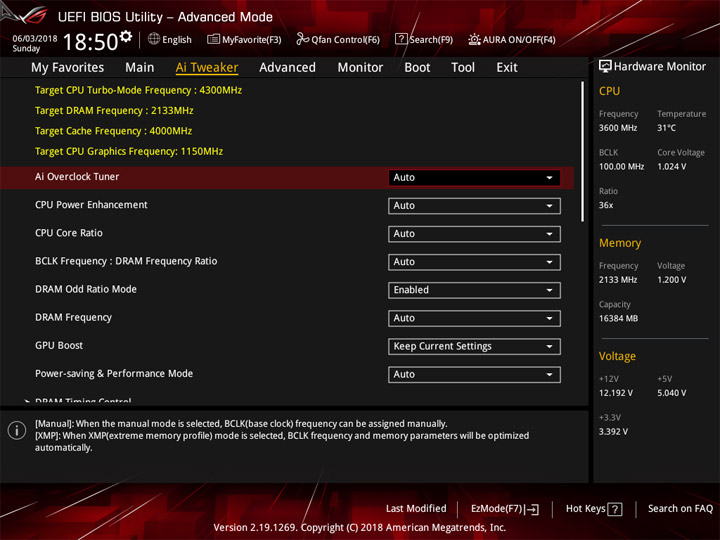Viewport: 720px width, 540px height.
Task: Click the Hardware Monitor screen icon
Action: (605, 67)
